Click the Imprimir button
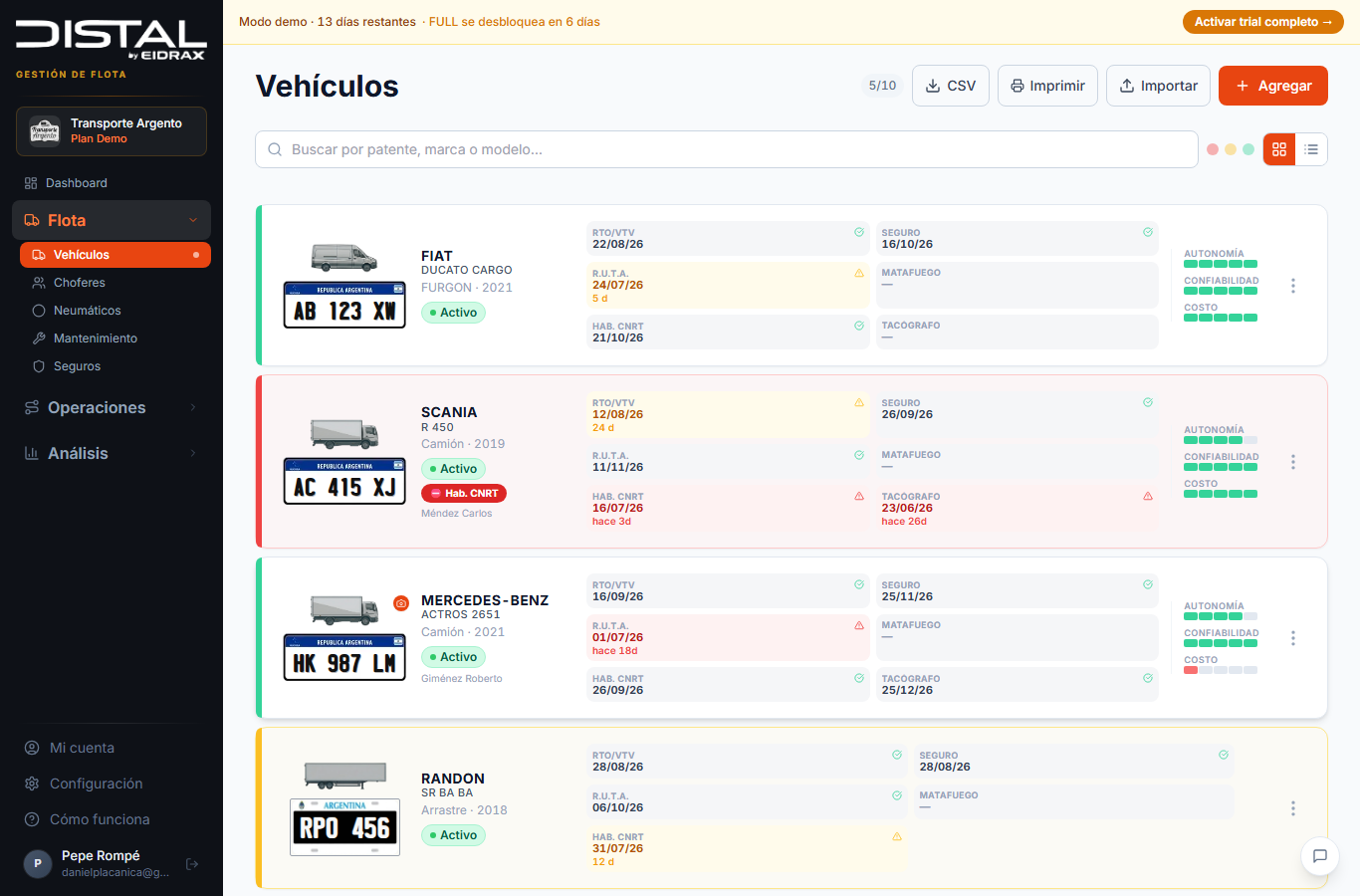The image size is (1360, 896). click(1047, 86)
